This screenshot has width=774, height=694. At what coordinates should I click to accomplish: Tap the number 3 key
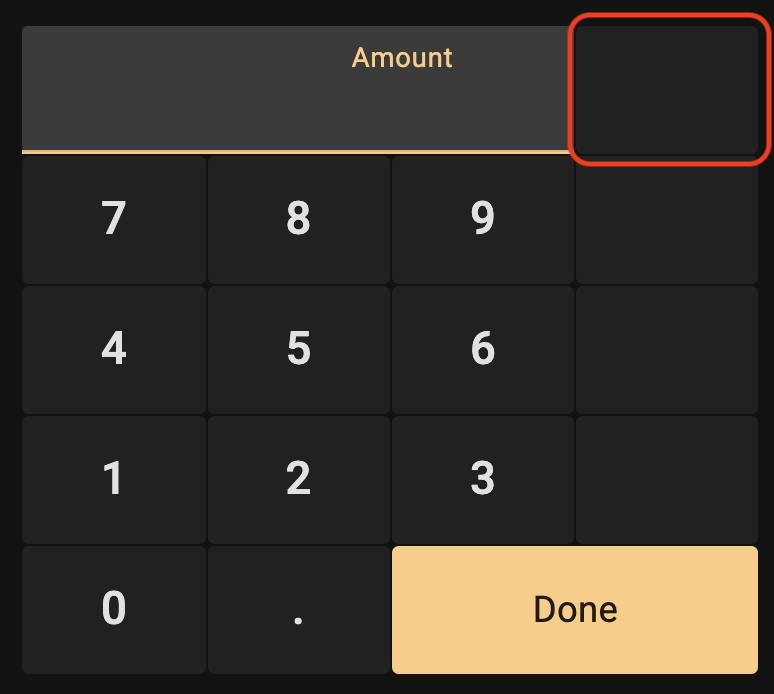click(483, 479)
